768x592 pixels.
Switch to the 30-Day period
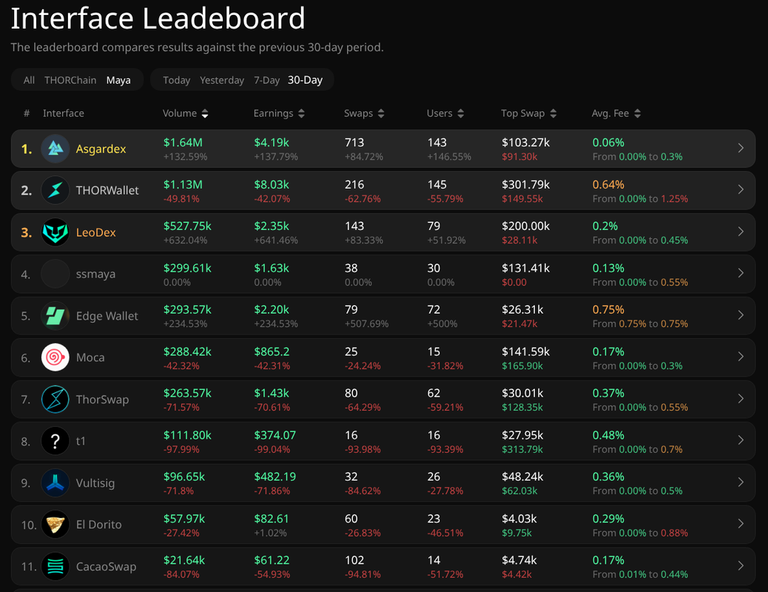tap(305, 80)
